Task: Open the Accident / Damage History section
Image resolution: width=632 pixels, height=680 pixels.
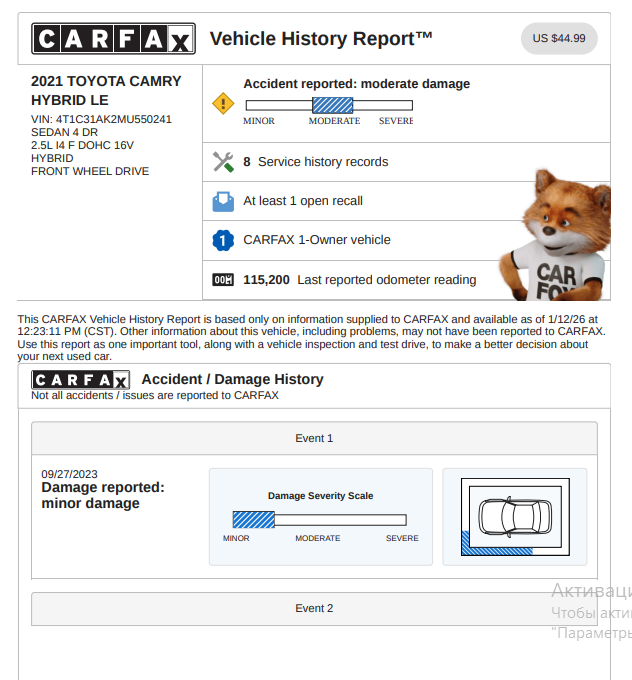Action: pos(232,380)
